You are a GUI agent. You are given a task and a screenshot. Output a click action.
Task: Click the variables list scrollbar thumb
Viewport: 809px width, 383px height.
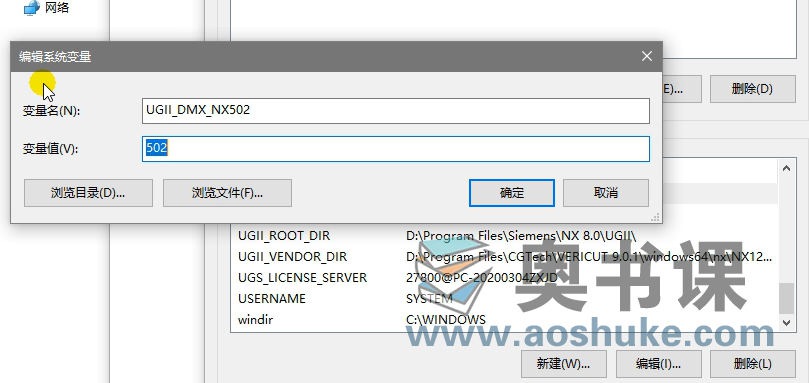786,298
